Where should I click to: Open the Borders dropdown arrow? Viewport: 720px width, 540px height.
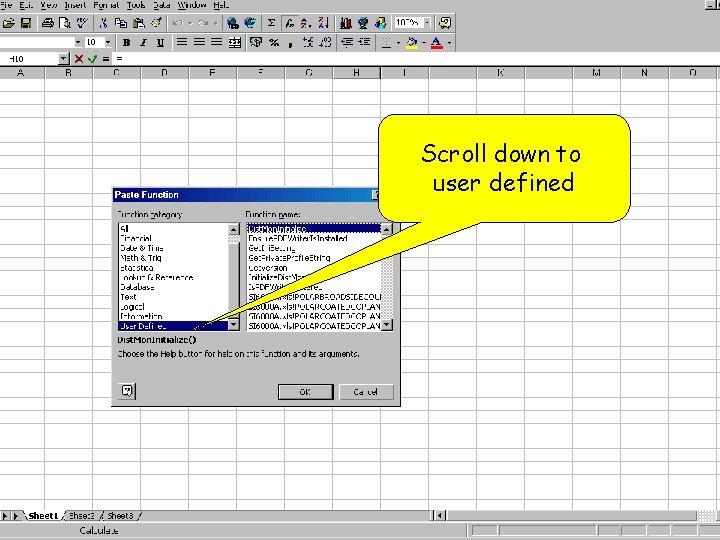(x=398, y=43)
